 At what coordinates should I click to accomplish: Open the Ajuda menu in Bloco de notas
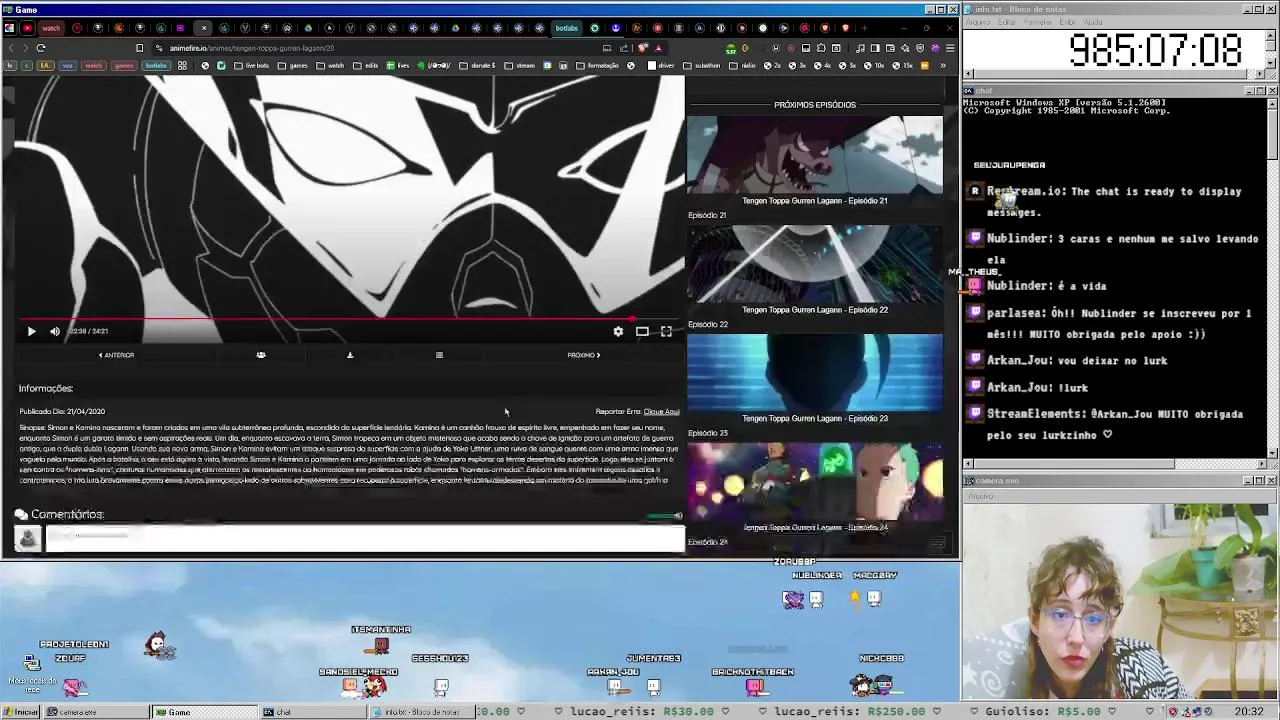point(1093,21)
